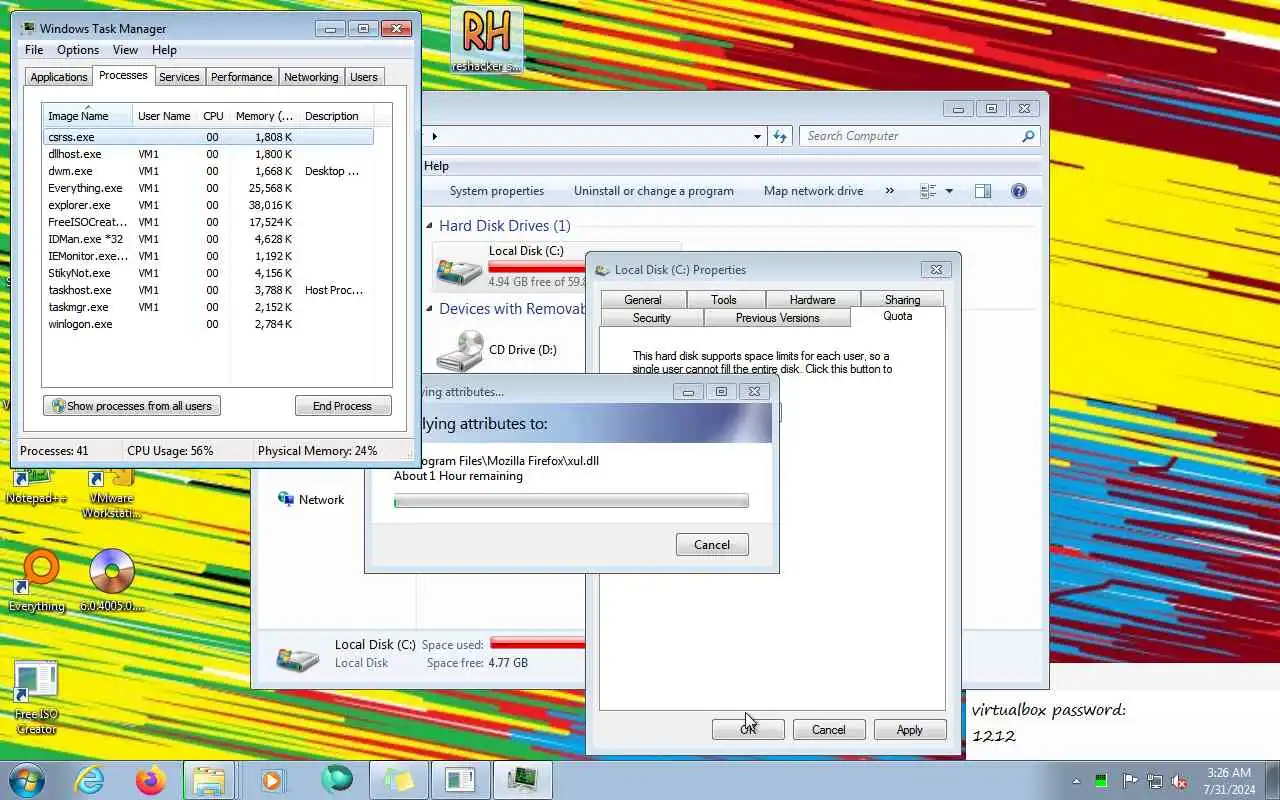Click the magnifier icon in Search Computer
The height and width of the screenshot is (800, 1280).
coord(1028,136)
